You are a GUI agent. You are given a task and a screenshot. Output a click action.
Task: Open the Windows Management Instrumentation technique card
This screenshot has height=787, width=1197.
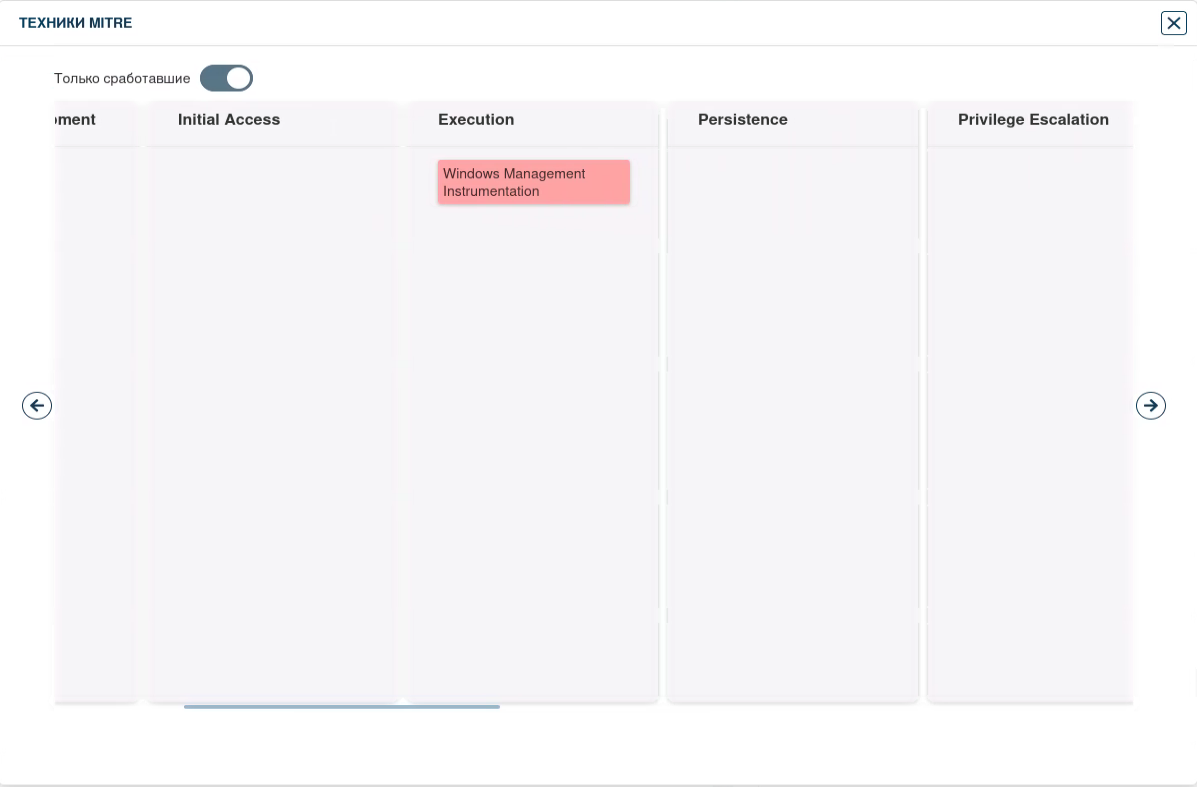click(533, 182)
